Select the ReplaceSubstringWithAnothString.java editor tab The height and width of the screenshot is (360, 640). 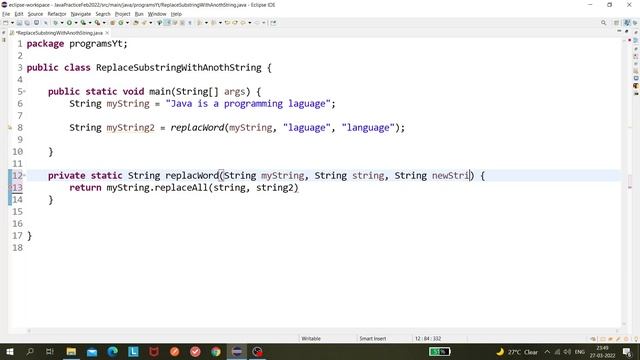60,33
